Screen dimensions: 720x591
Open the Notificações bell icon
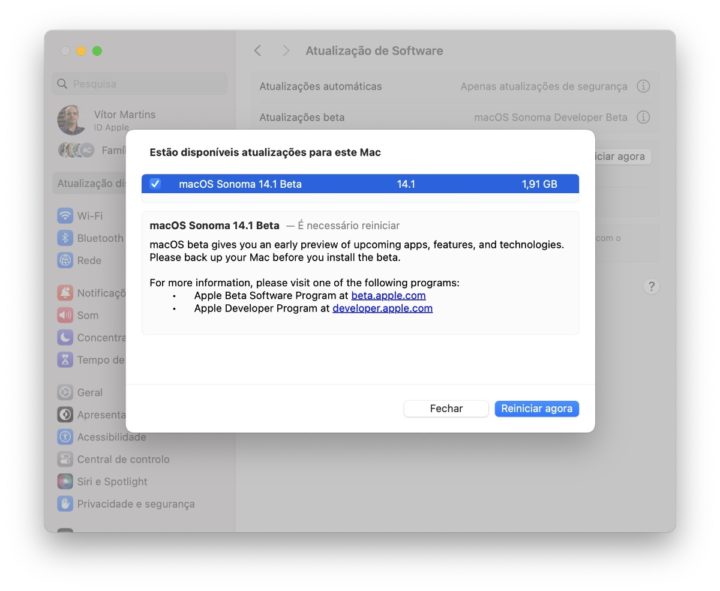(x=65, y=293)
